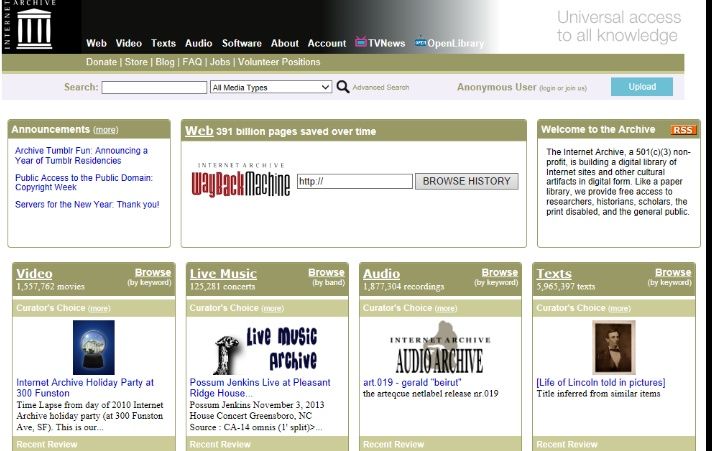Open the OpenLibrary link
712x451 pixels.
click(x=455, y=44)
